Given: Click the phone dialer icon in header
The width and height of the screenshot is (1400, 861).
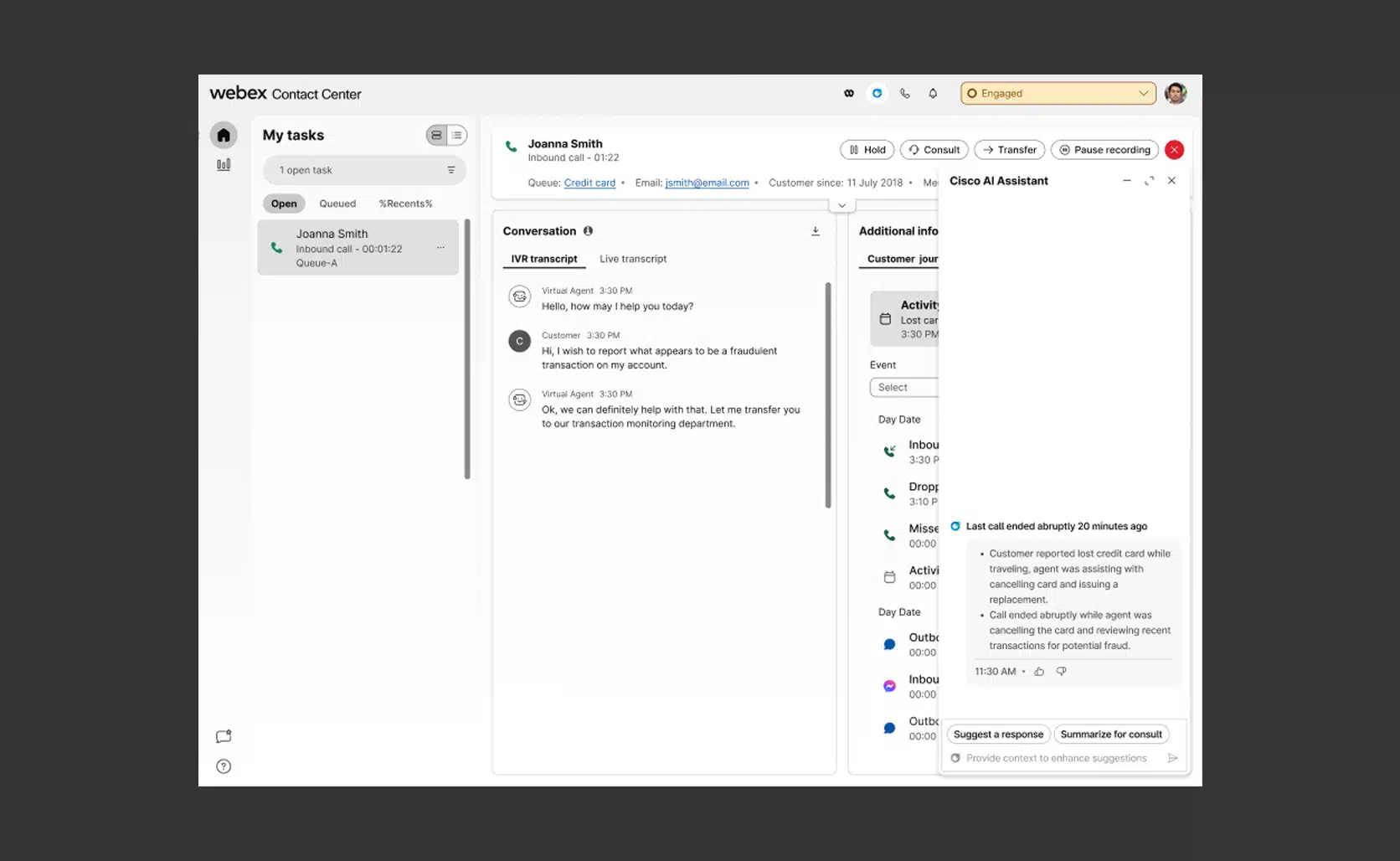Looking at the screenshot, I should click(x=905, y=93).
